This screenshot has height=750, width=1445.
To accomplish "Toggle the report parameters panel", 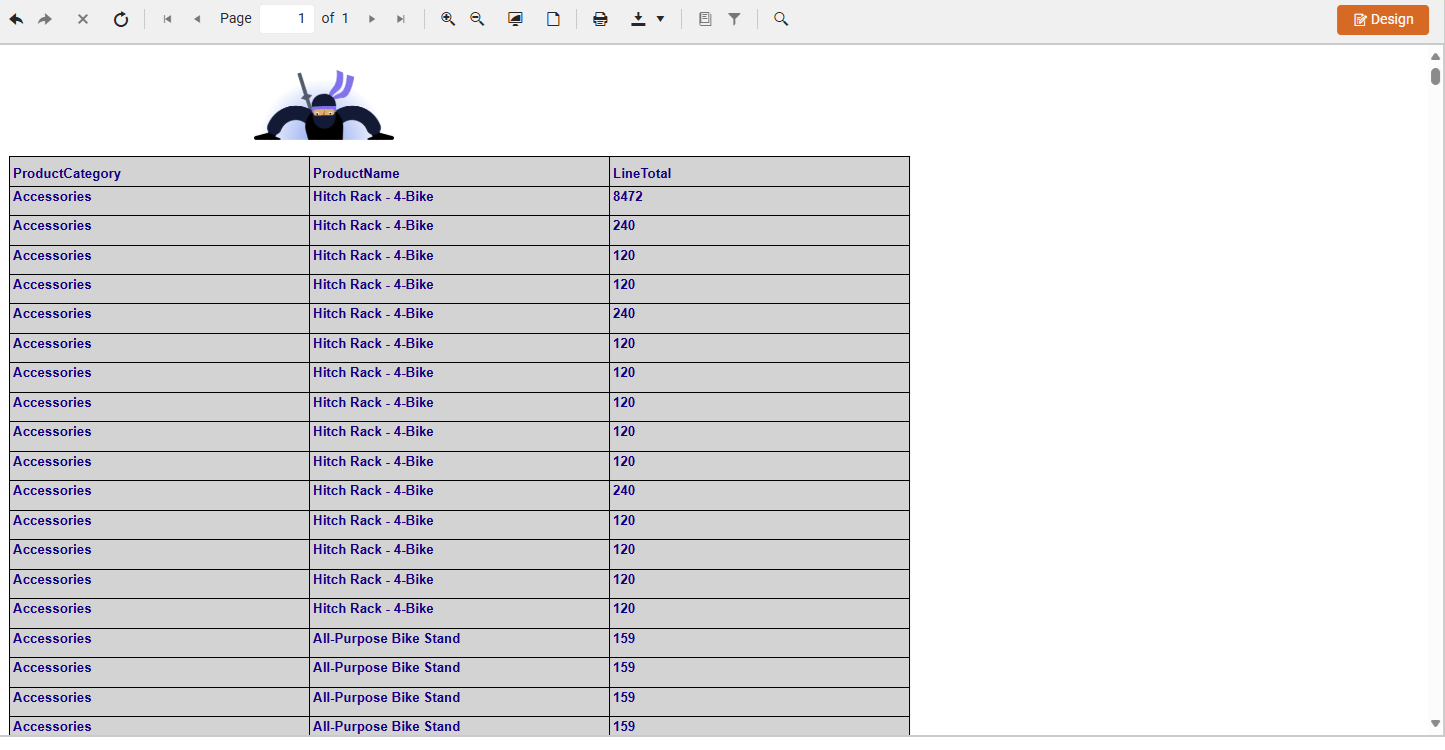I will [x=706, y=18].
